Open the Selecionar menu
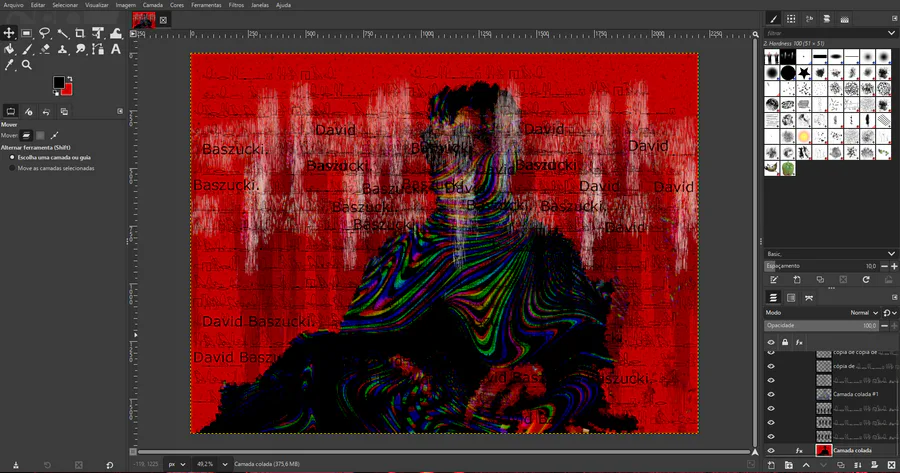This screenshot has height=473, width=900. 65,5
